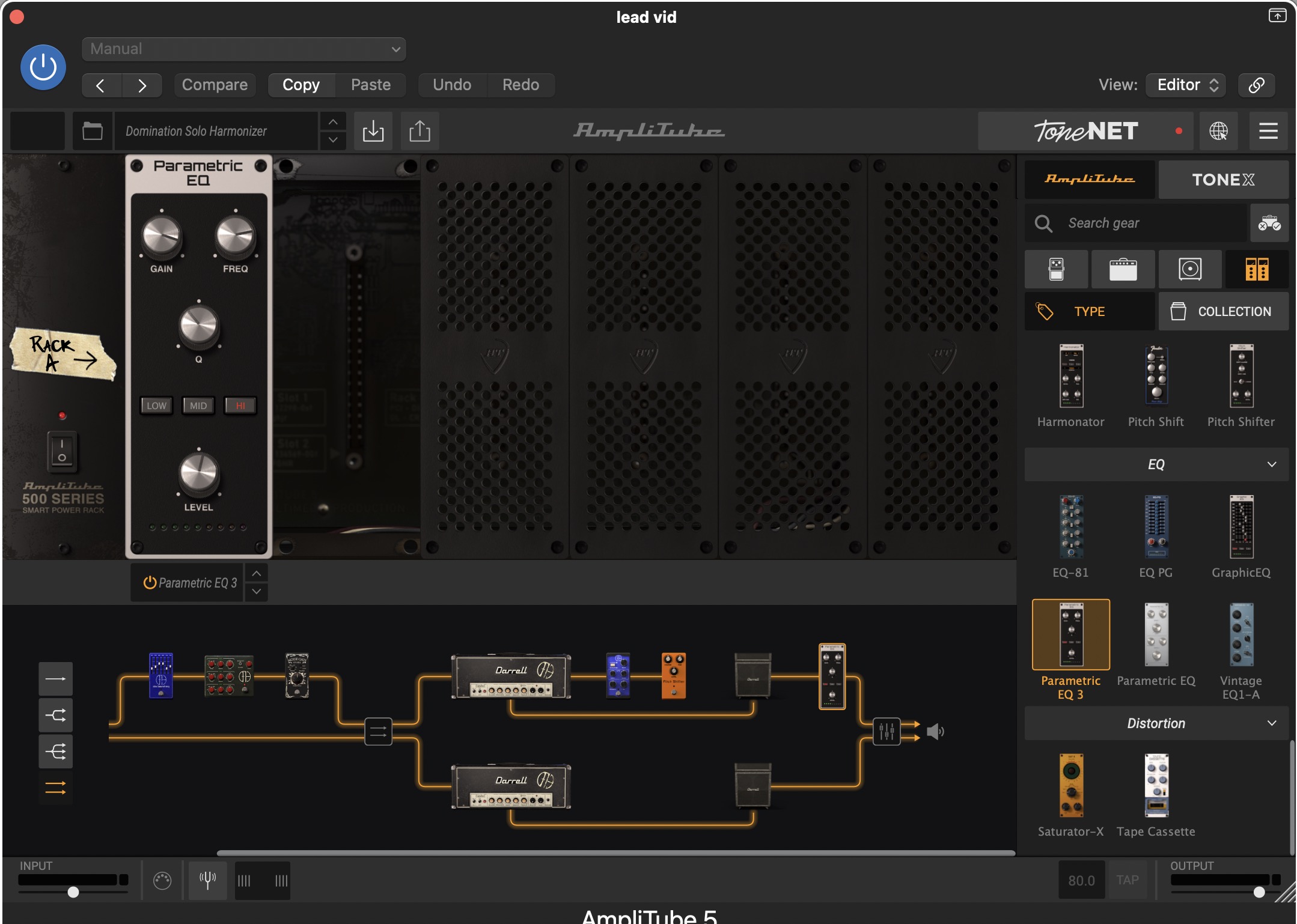Click the mixer icon in signal chain
1297x924 pixels.
point(887,731)
